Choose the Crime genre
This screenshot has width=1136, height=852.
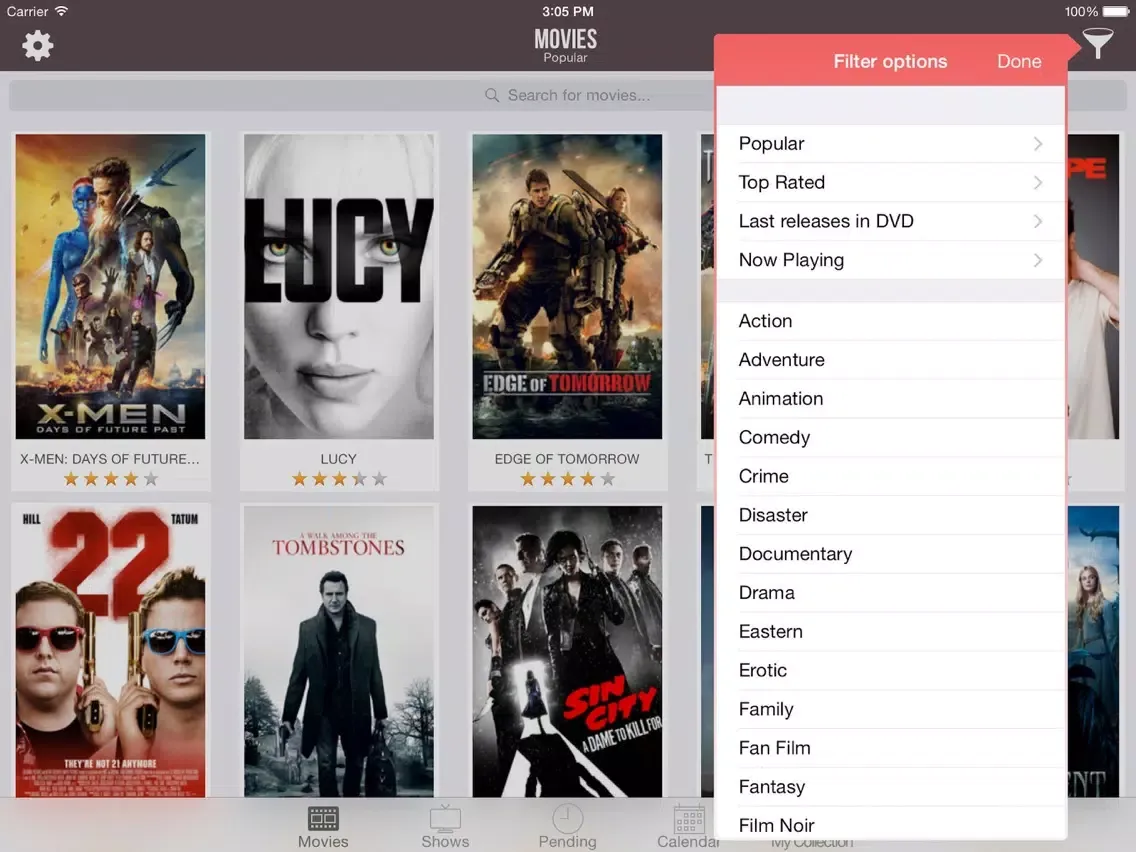click(x=890, y=476)
